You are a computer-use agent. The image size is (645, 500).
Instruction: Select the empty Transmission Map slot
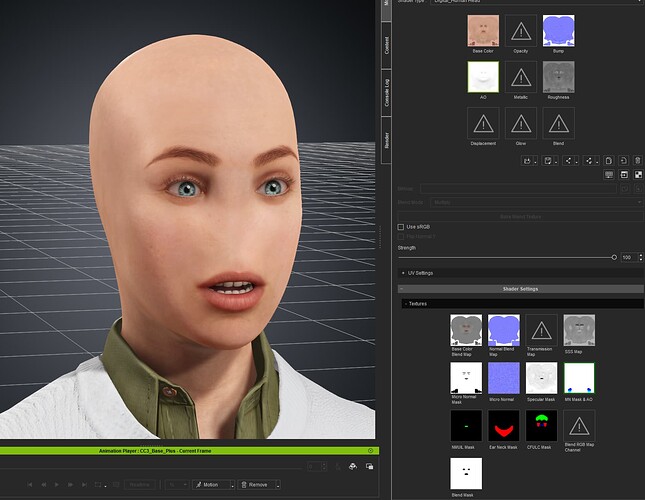click(x=541, y=330)
